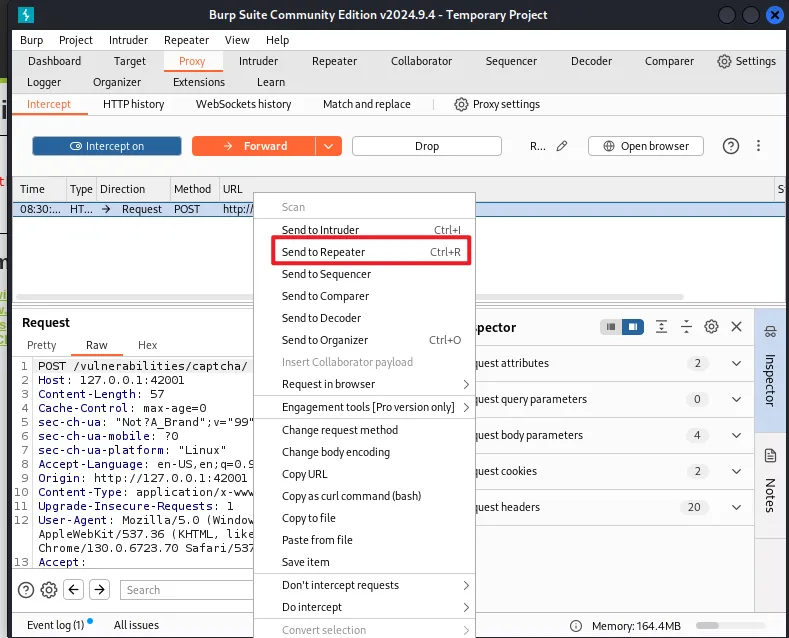Open the Burp menu
The height and width of the screenshot is (638, 789).
32,40
